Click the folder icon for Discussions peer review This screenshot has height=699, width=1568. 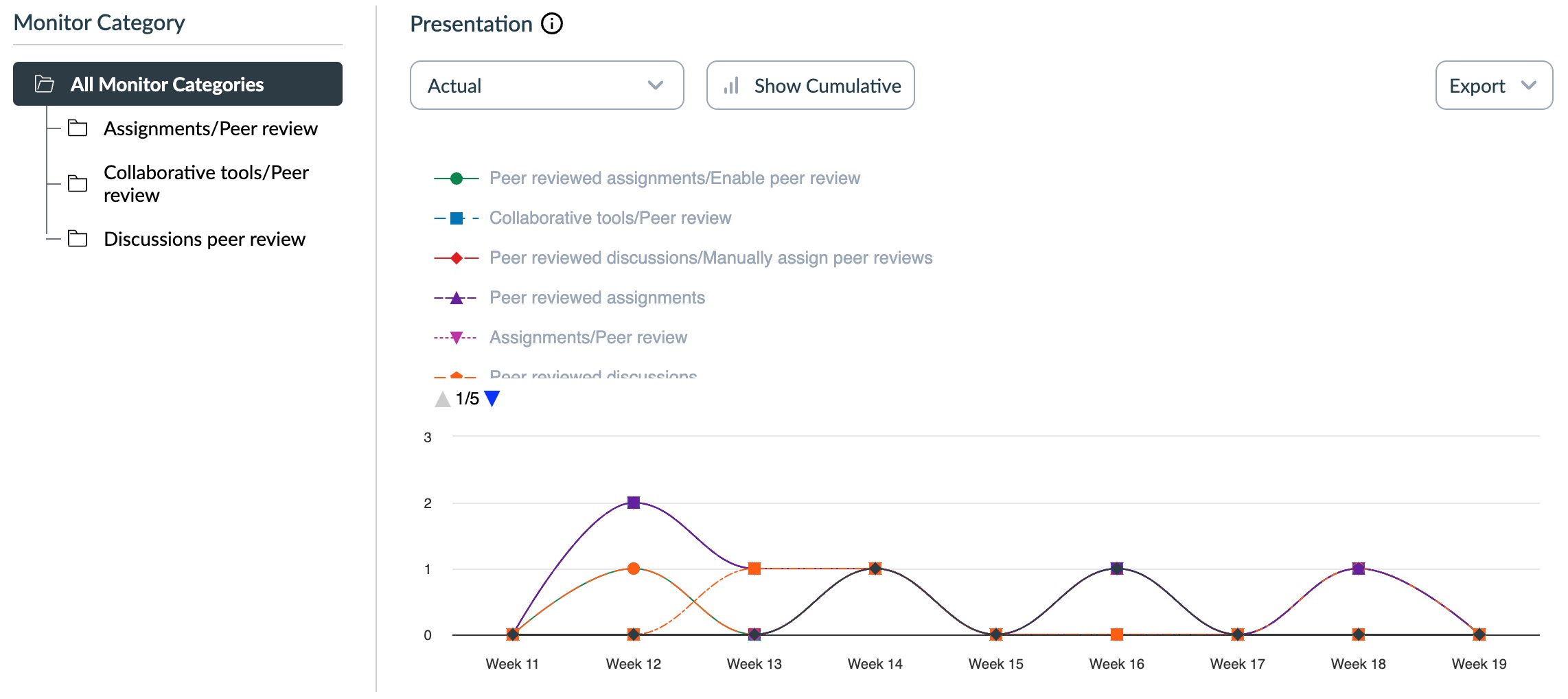point(78,239)
